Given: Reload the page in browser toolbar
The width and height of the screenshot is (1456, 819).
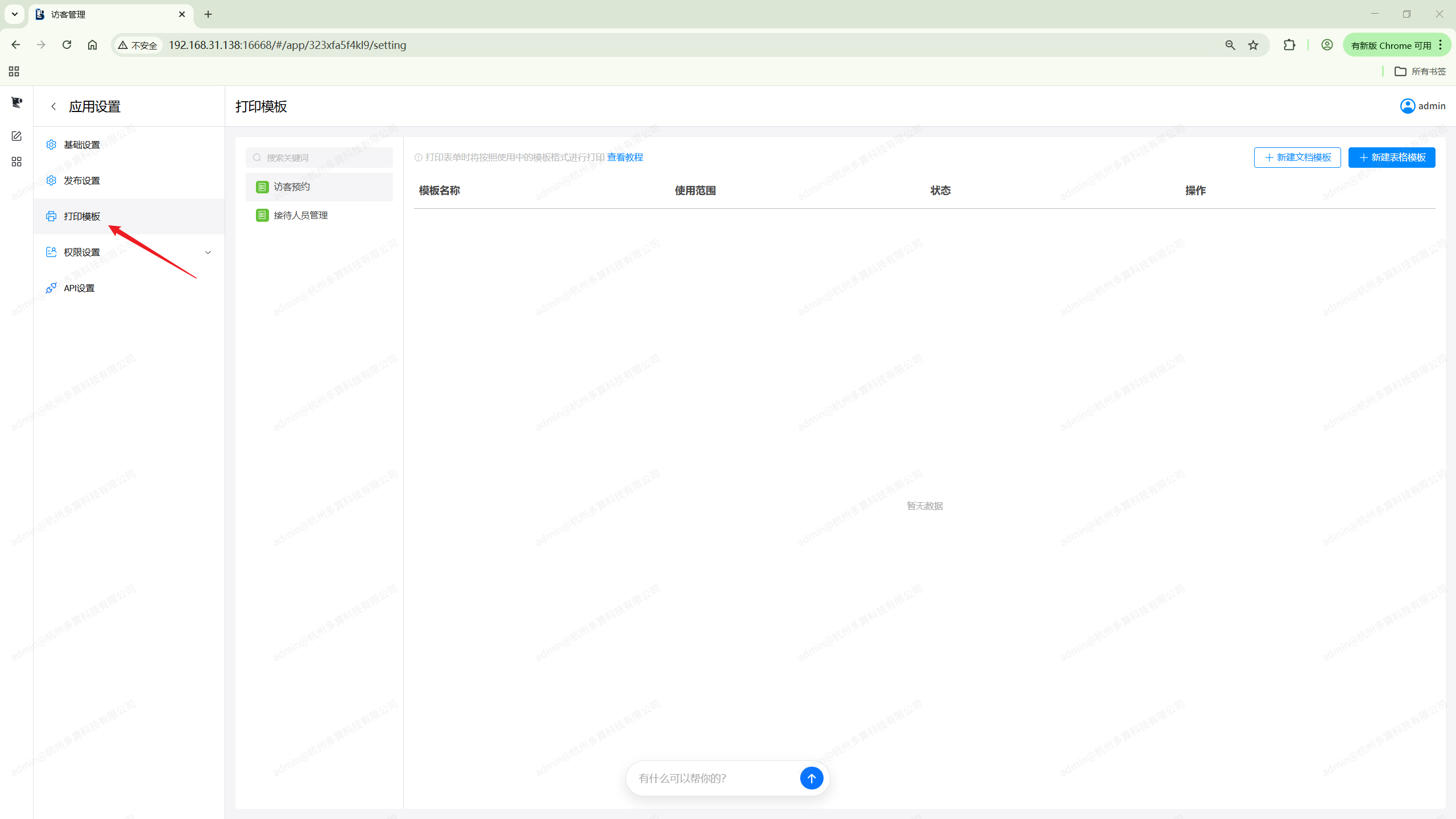Looking at the screenshot, I should point(67,45).
